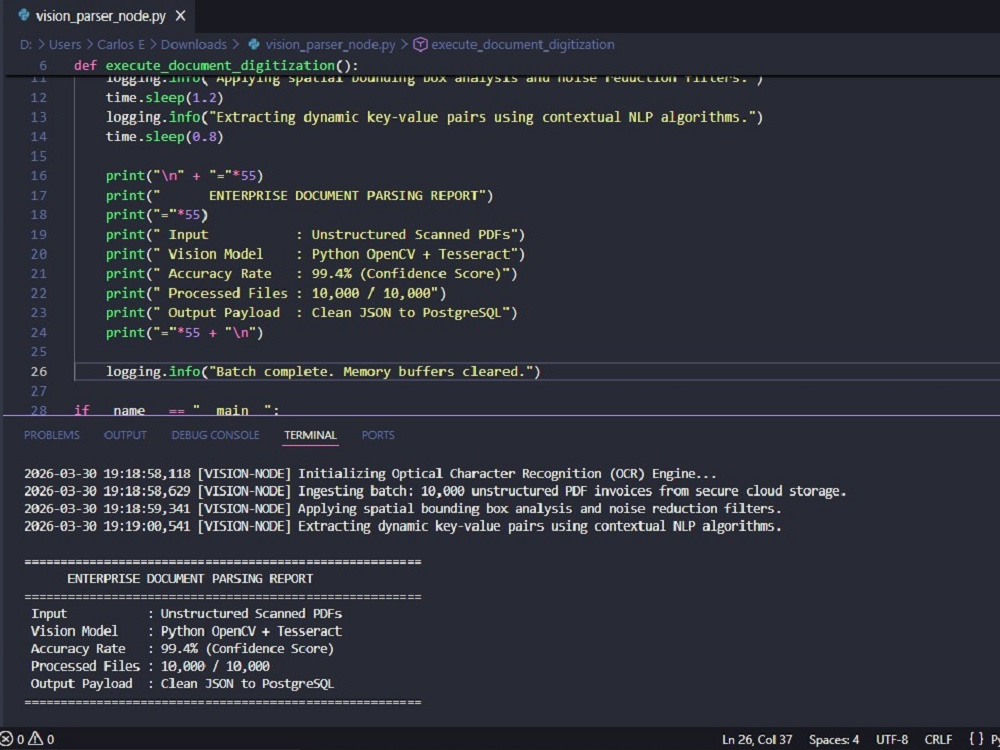This screenshot has width=1000, height=750.
Task: Click terminal line 'Applying spatial bounding box analysis'
Action: click(403, 509)
